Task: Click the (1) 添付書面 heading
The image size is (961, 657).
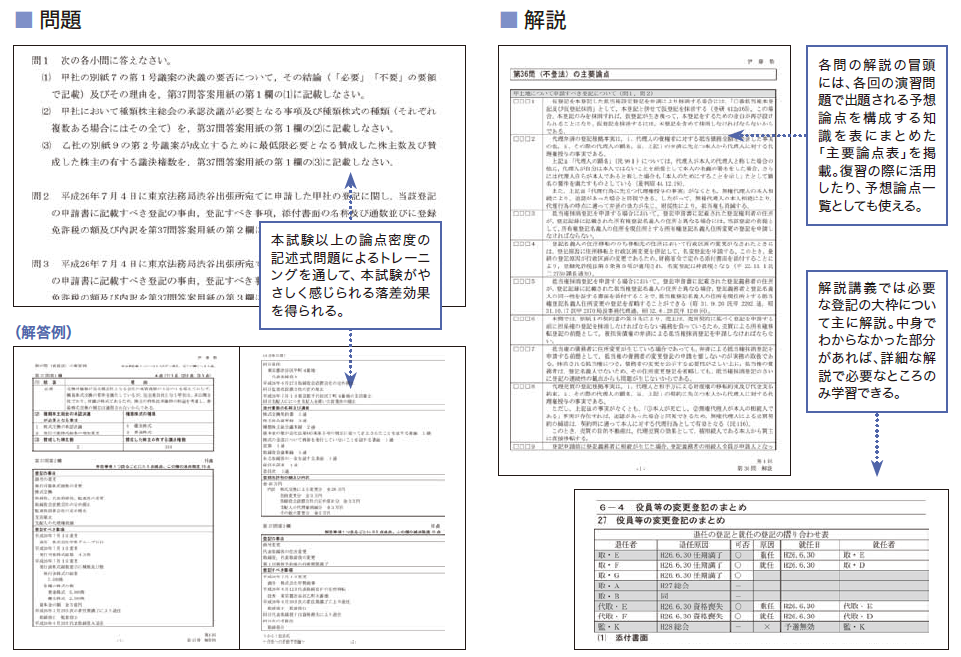Action: coord(621,638)
